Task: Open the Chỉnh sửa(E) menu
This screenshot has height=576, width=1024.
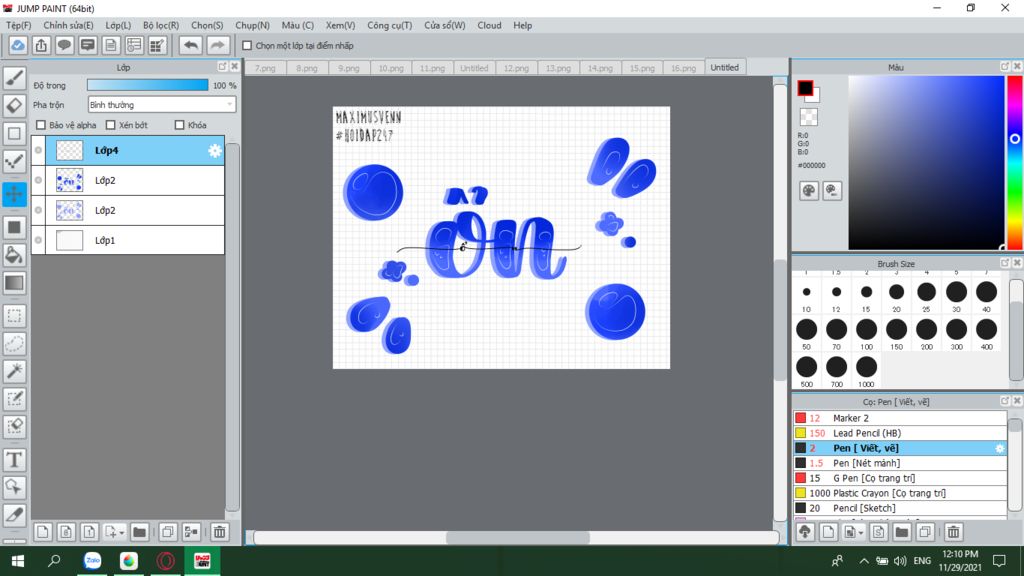Action: [69, 25]
